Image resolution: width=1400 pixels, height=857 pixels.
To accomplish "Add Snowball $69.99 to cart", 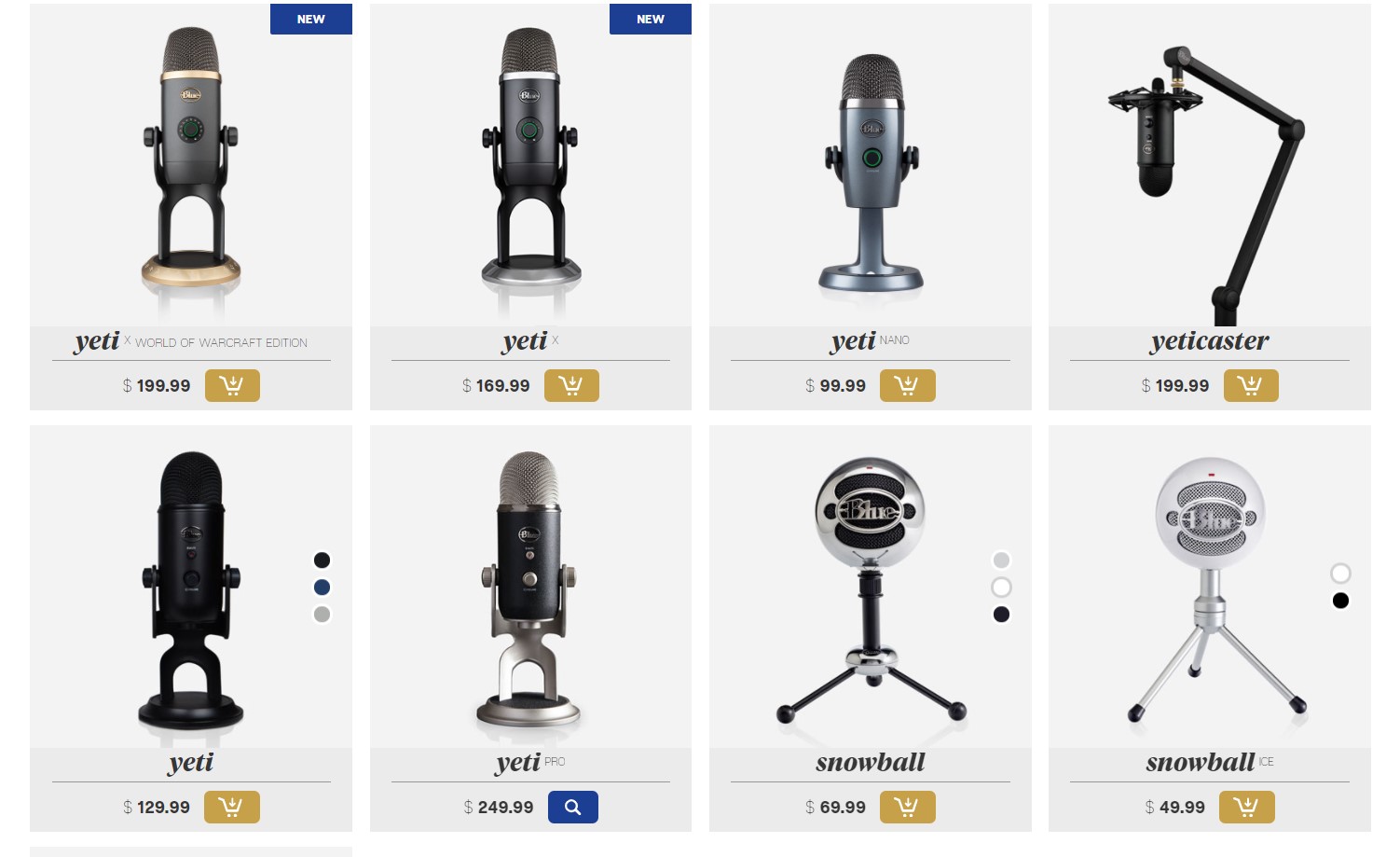I will click(907, 807).
